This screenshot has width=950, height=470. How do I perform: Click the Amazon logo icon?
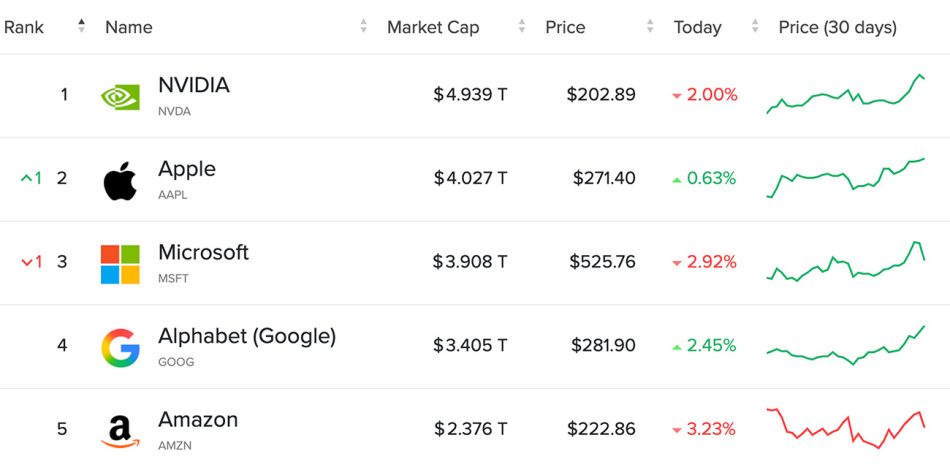[120, 431]
